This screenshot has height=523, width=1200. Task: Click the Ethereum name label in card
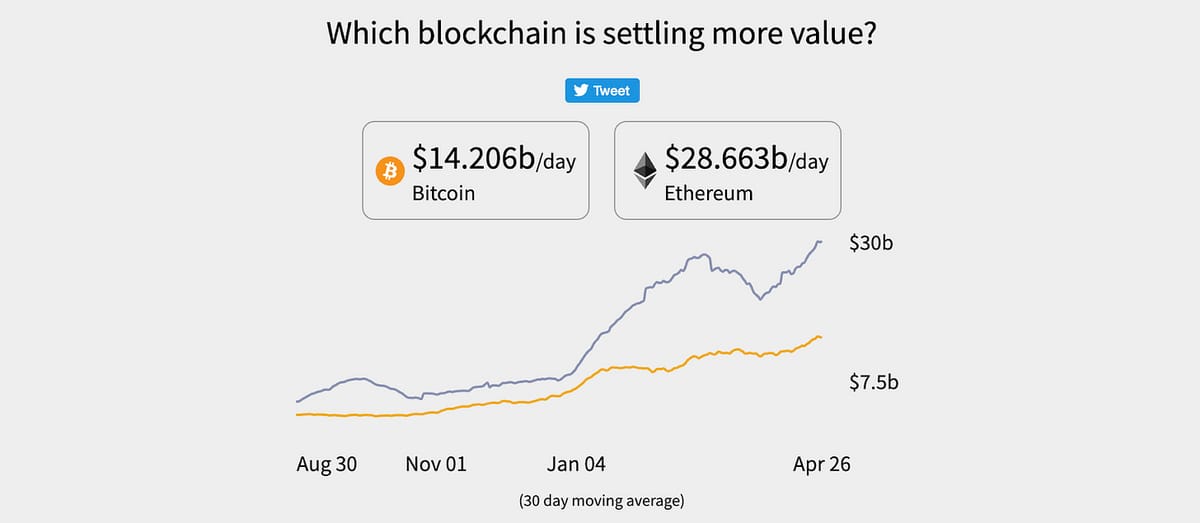[x=708, y=193]
